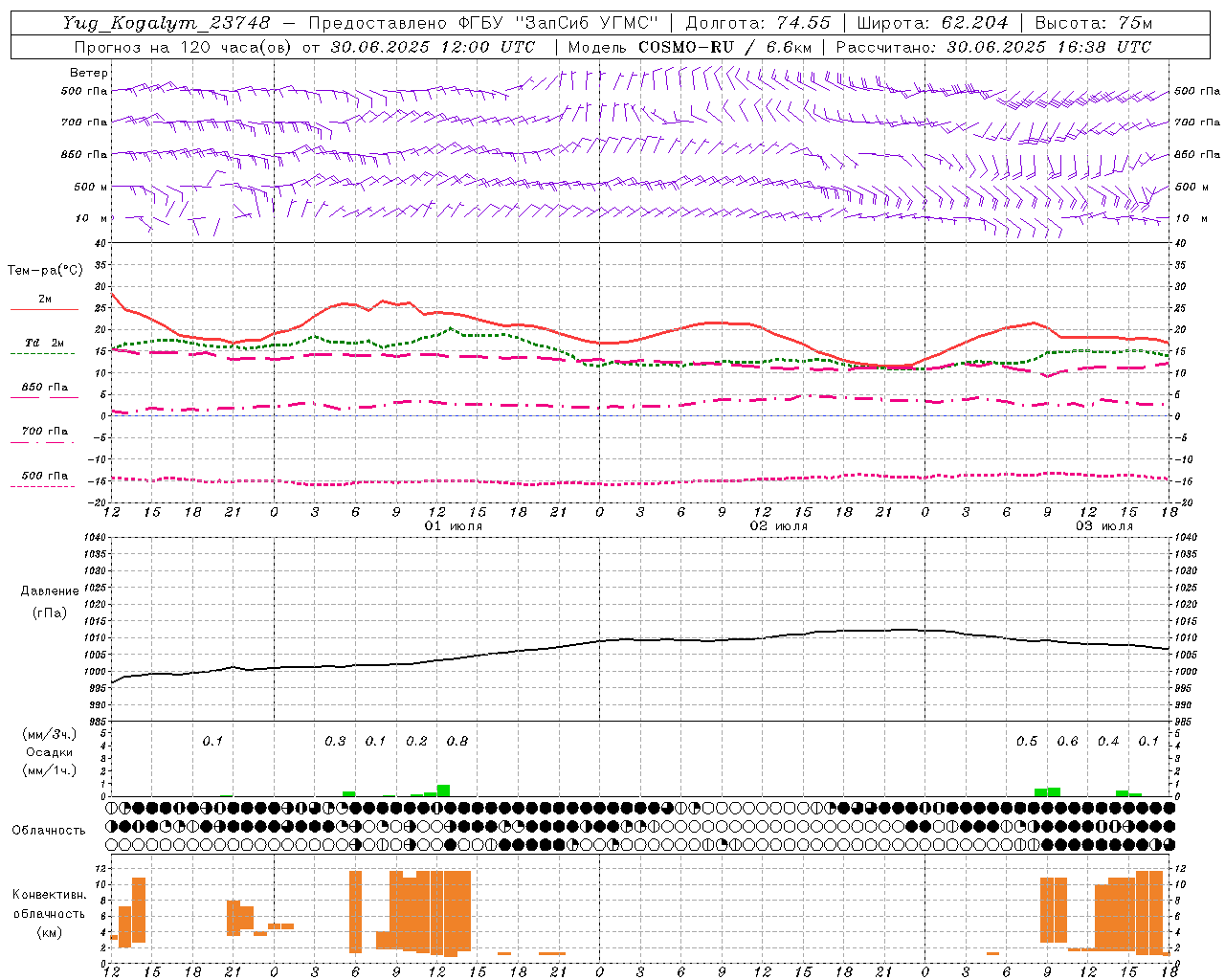Click the (мм/1ч.) unit label
The height and width of the screenshot is (980, 1225).
[49, 770]
